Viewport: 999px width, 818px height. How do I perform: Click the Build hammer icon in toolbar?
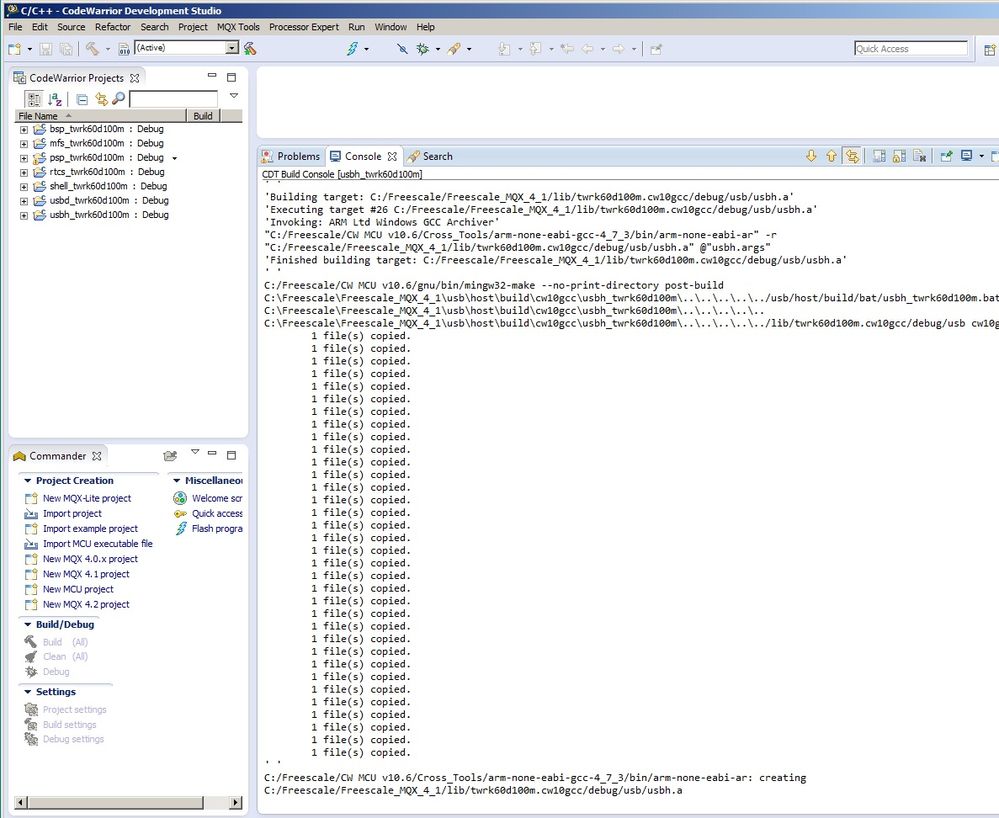[91, 48]
